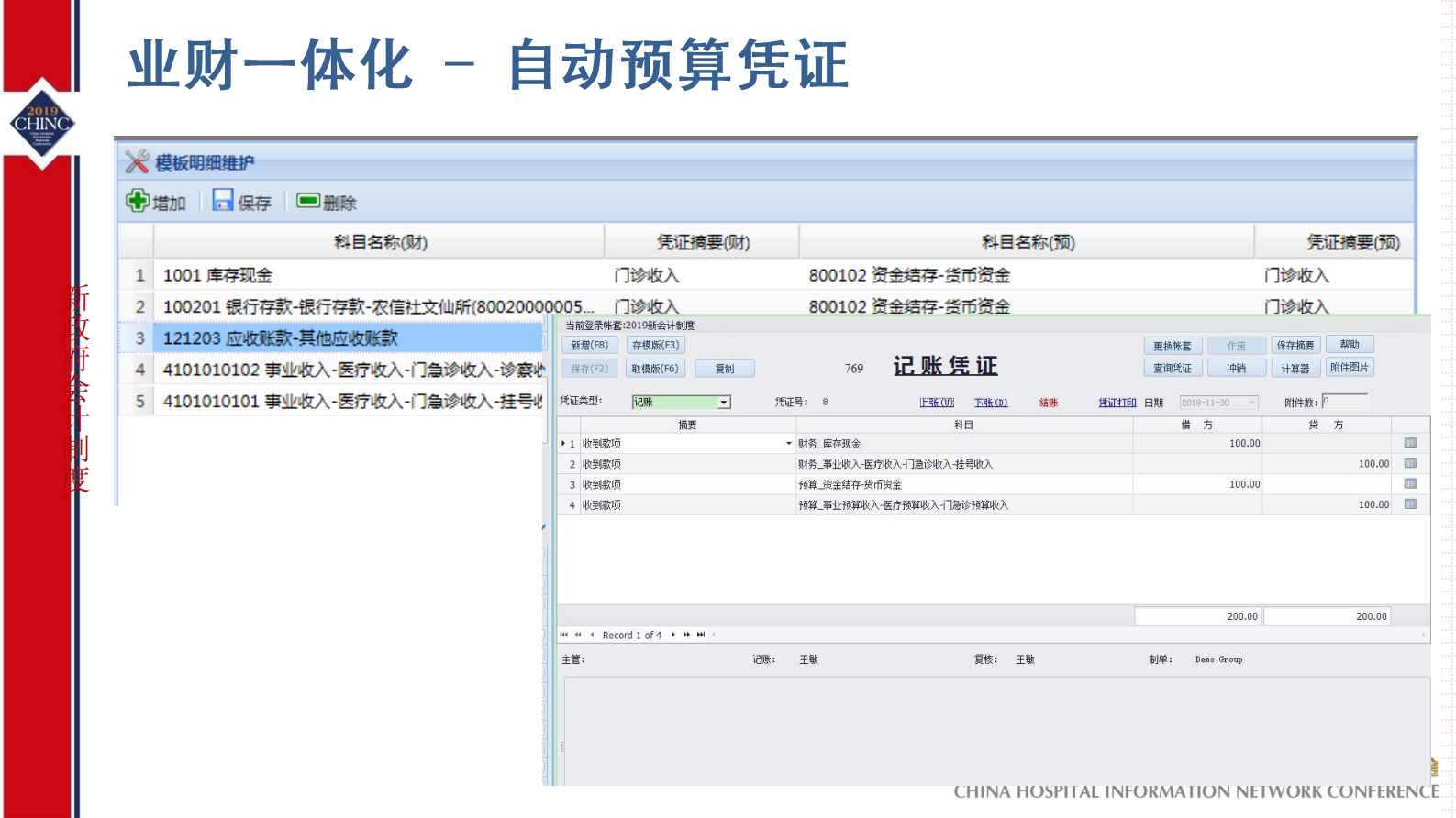Open detail icon on voucher row 3
Screen dimensions: 1456x818
click(x=1410, y=484)
